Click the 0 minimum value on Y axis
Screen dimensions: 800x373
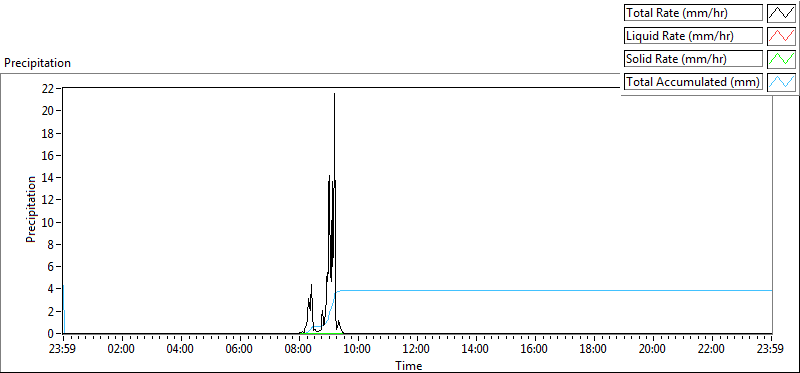point(51,334)
